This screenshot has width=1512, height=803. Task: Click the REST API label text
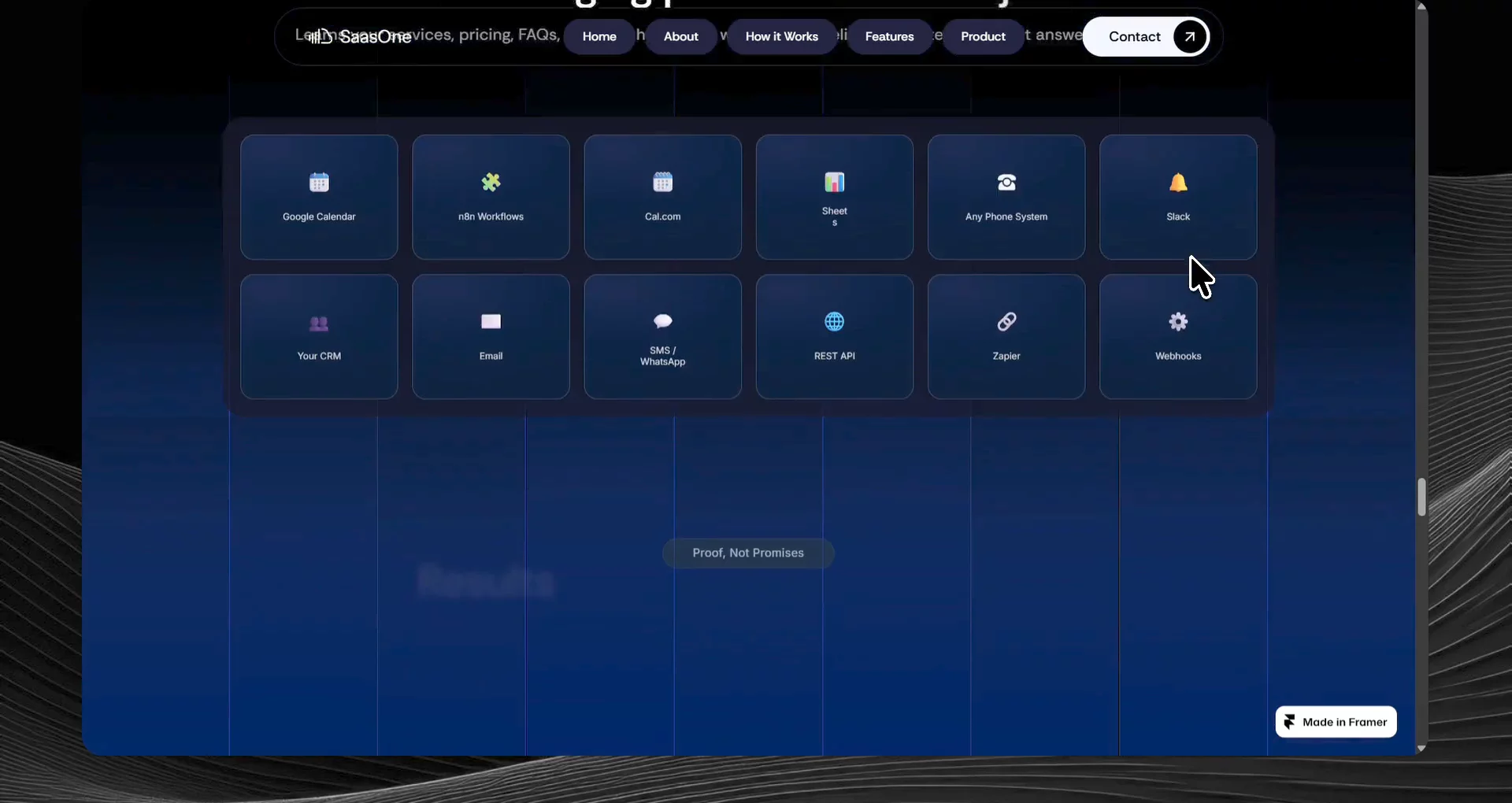coord(835,356)
